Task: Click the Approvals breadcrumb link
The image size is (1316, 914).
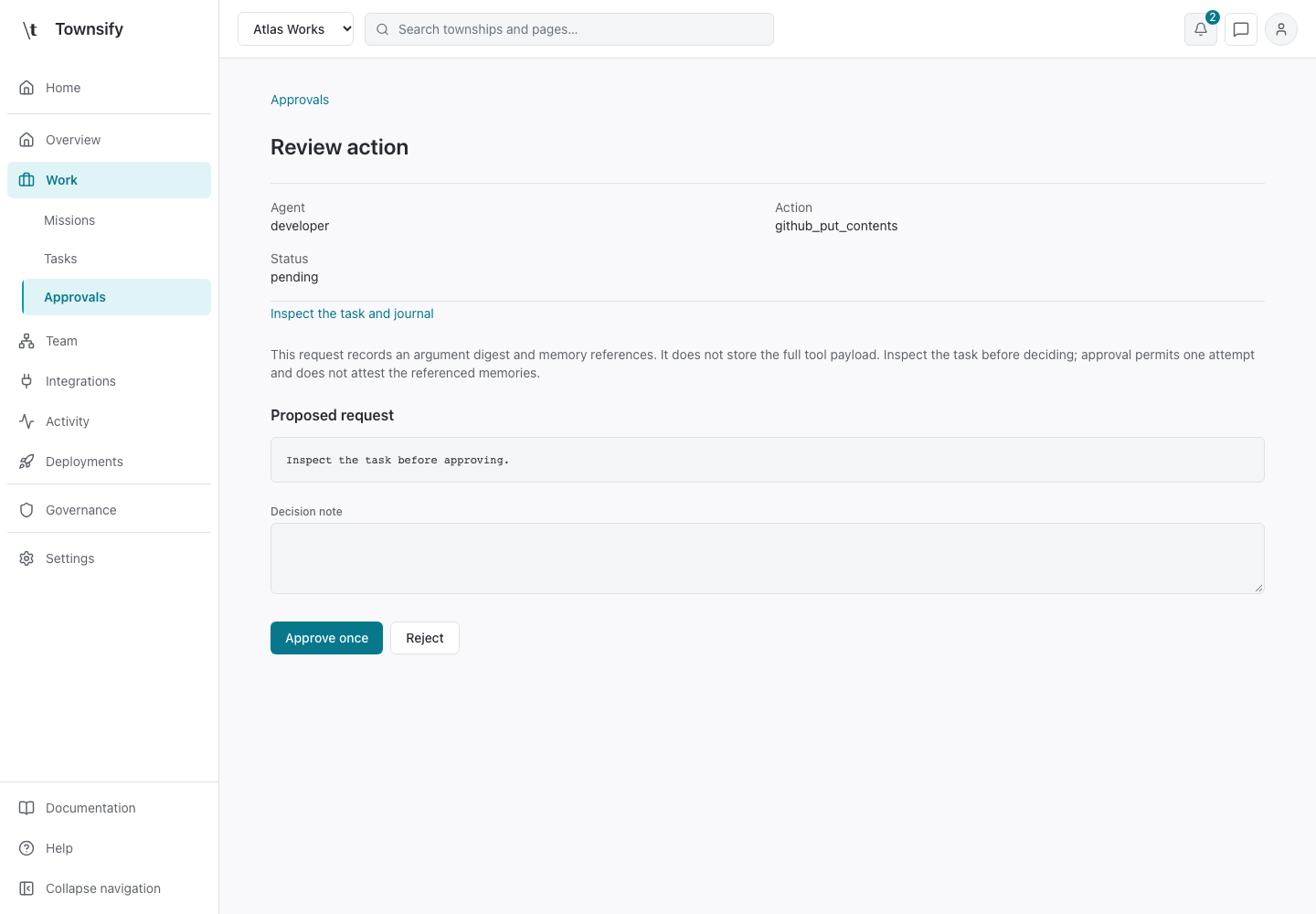Action: 300,100
